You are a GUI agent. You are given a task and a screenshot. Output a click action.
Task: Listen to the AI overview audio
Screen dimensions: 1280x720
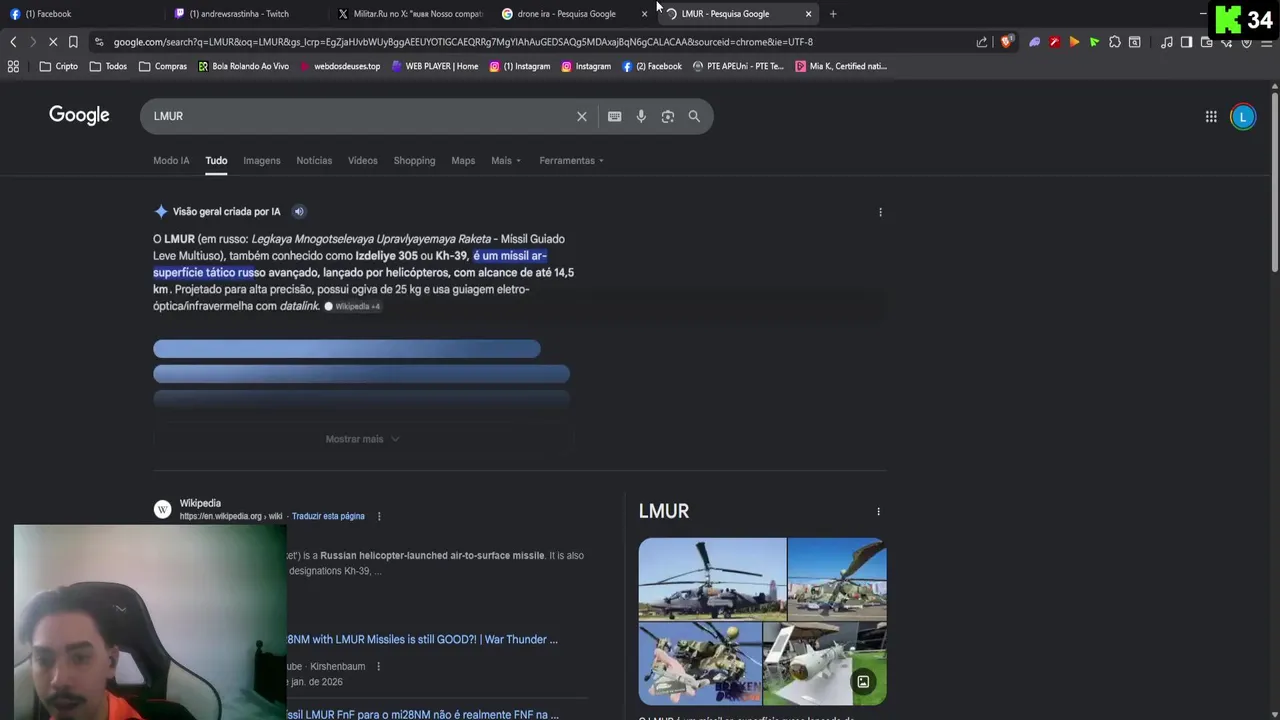[299, 211]
